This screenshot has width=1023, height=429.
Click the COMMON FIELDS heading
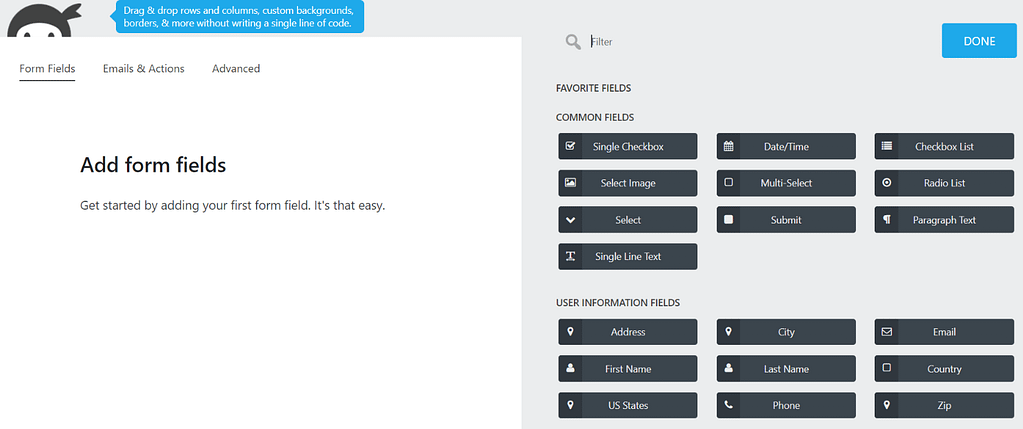595,117
